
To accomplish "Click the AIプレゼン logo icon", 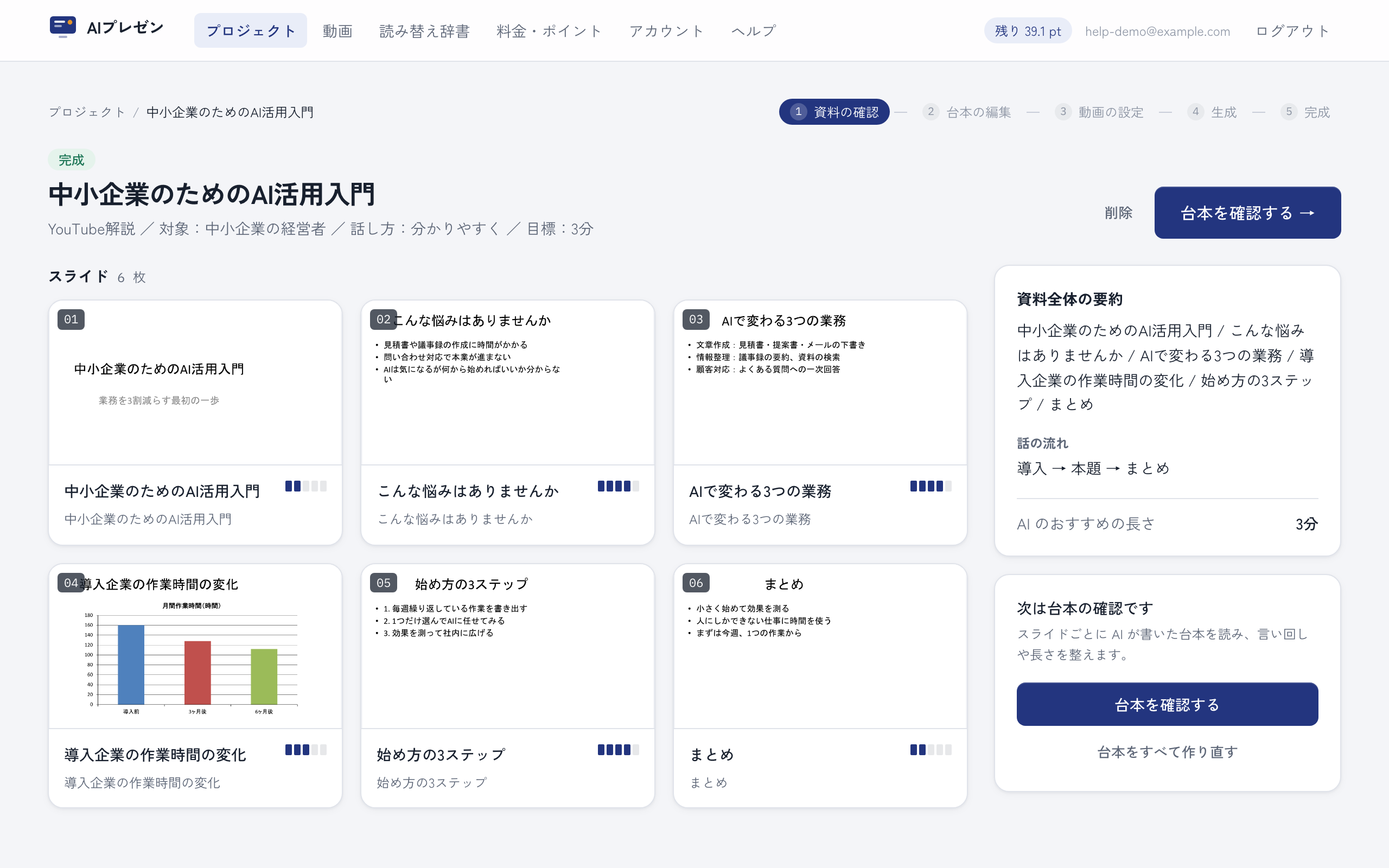I will pos(62,27).
